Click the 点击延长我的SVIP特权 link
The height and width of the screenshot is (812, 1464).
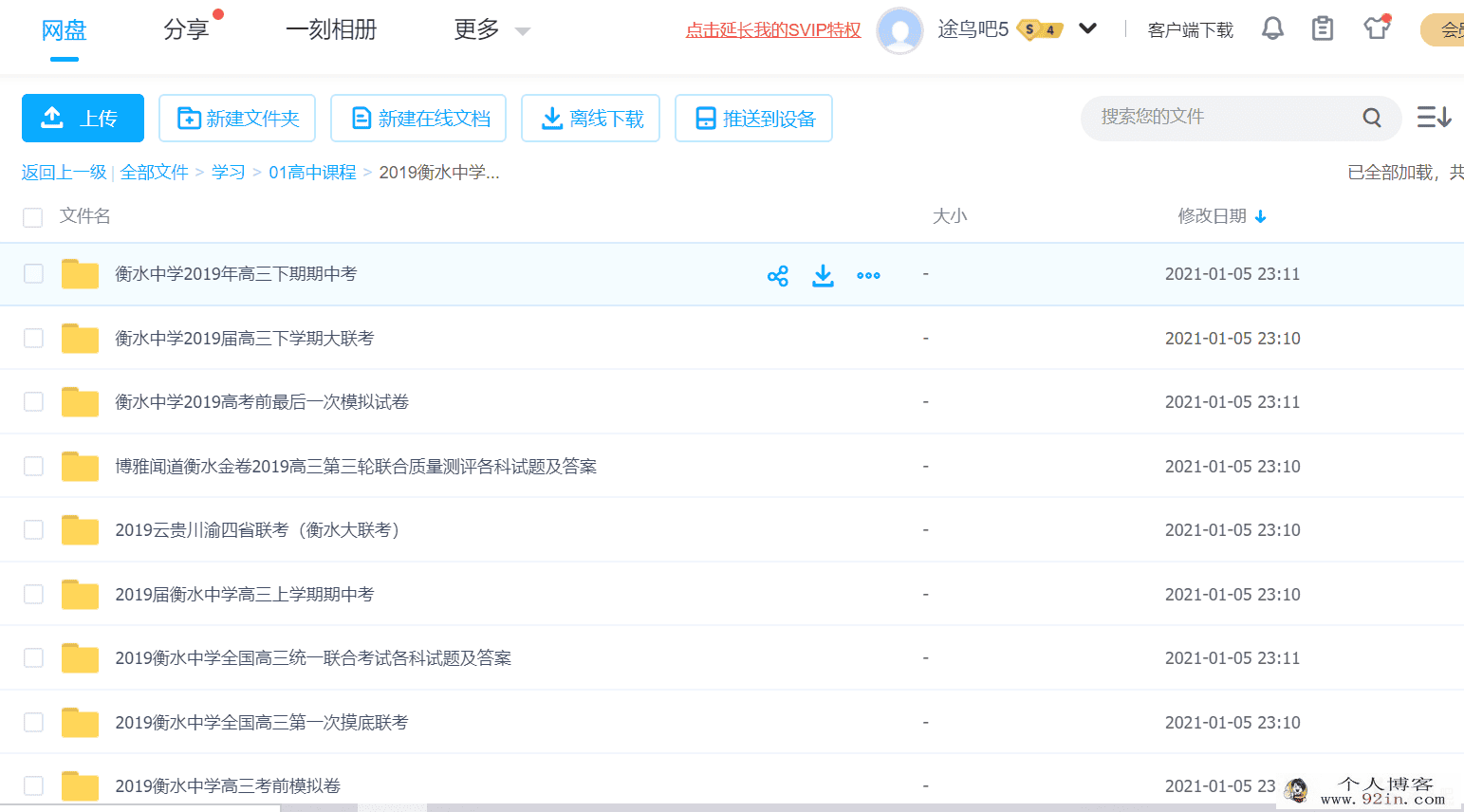(773, 30)
